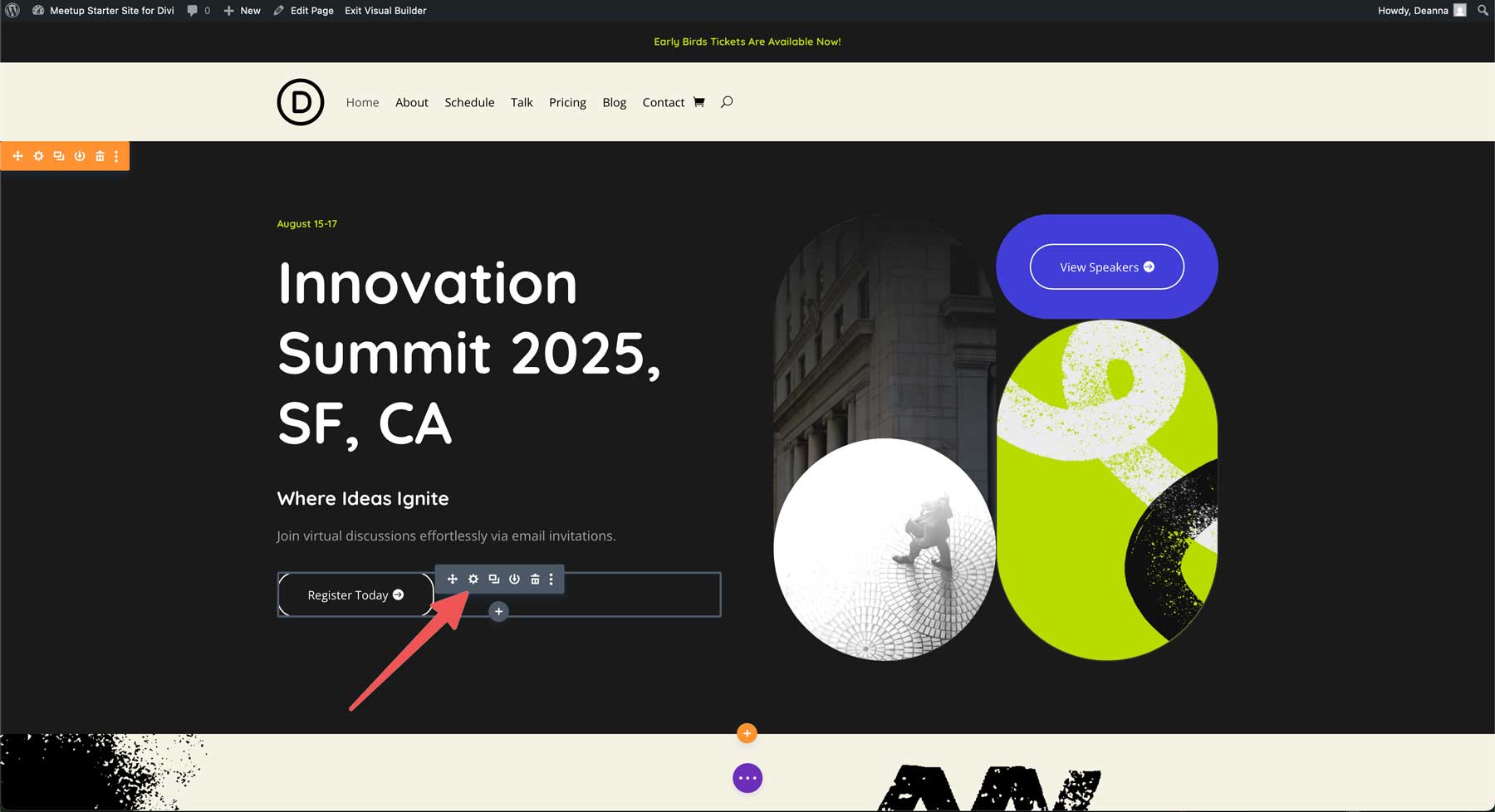The image size is (1495, 812).
Task: Click the shopping cart icon in the navigation
Action: [x=700, y=102]
